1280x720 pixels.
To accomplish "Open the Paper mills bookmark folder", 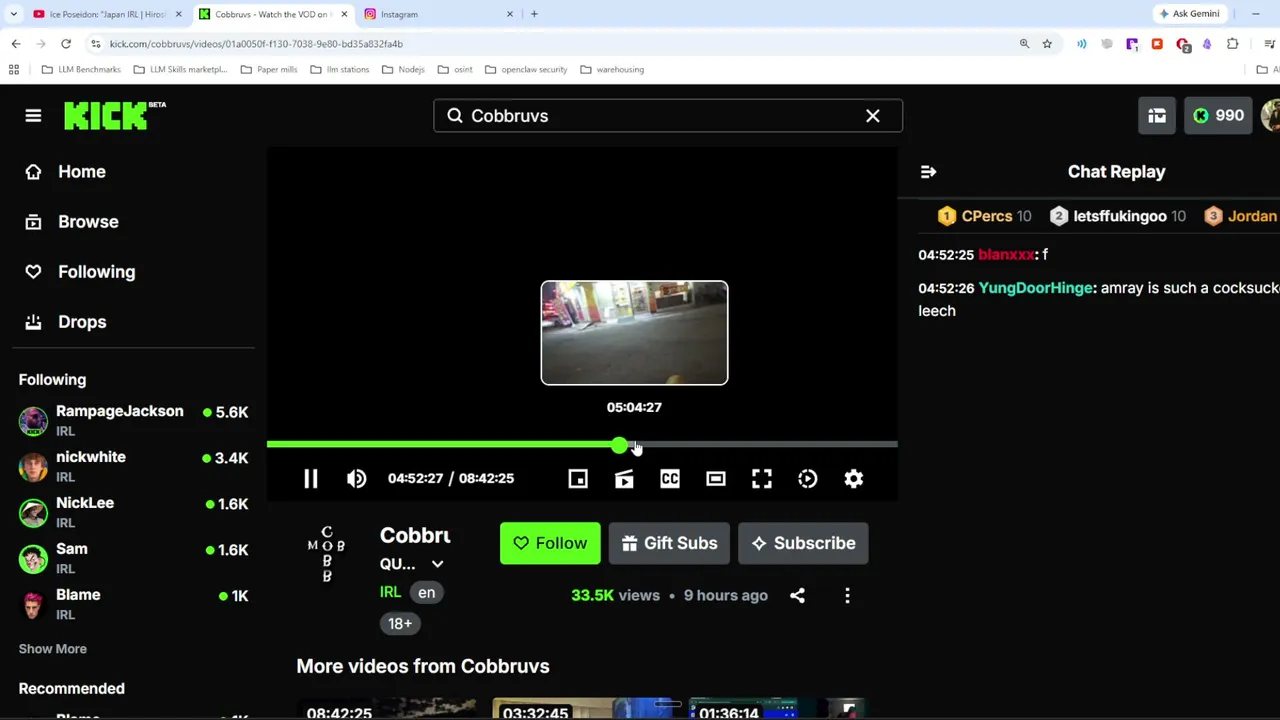I will [268, 70].
